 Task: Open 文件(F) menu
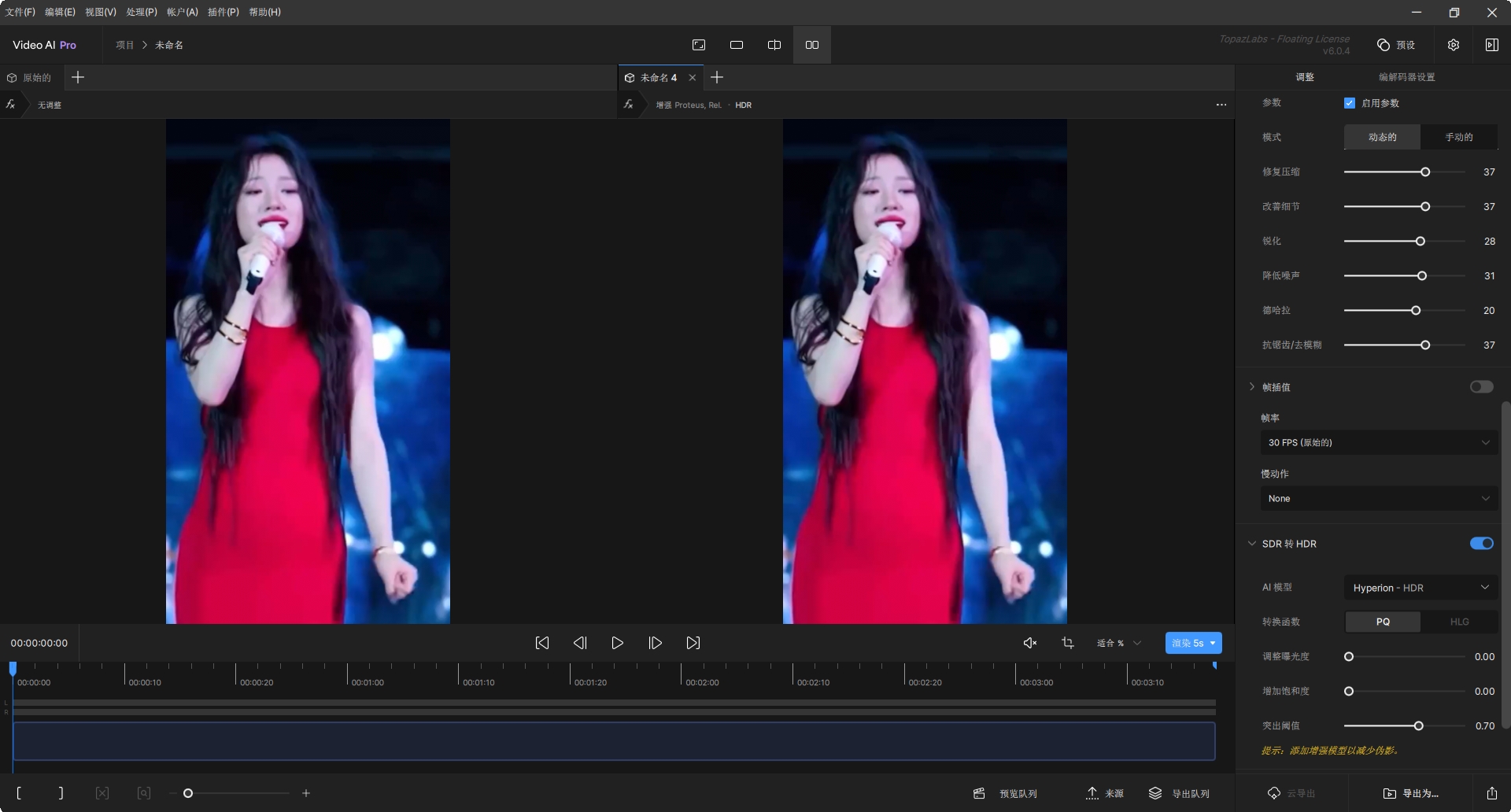click(20, 12)
